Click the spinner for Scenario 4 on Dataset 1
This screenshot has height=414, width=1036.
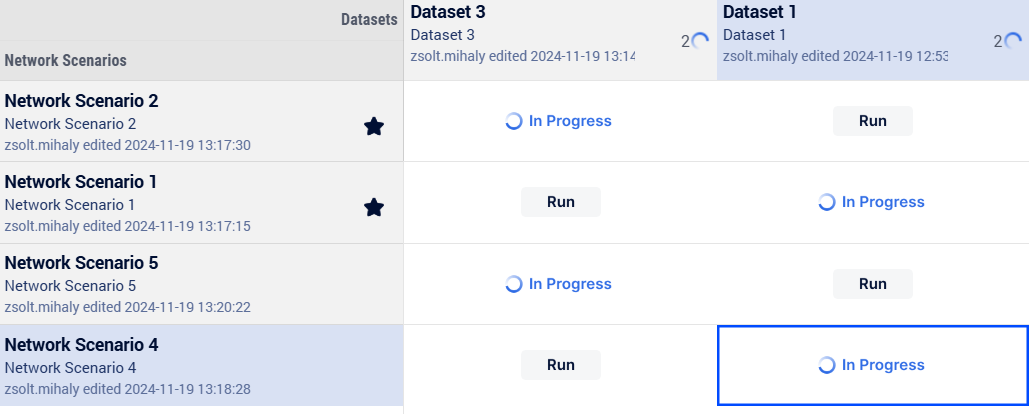[826, 365]
